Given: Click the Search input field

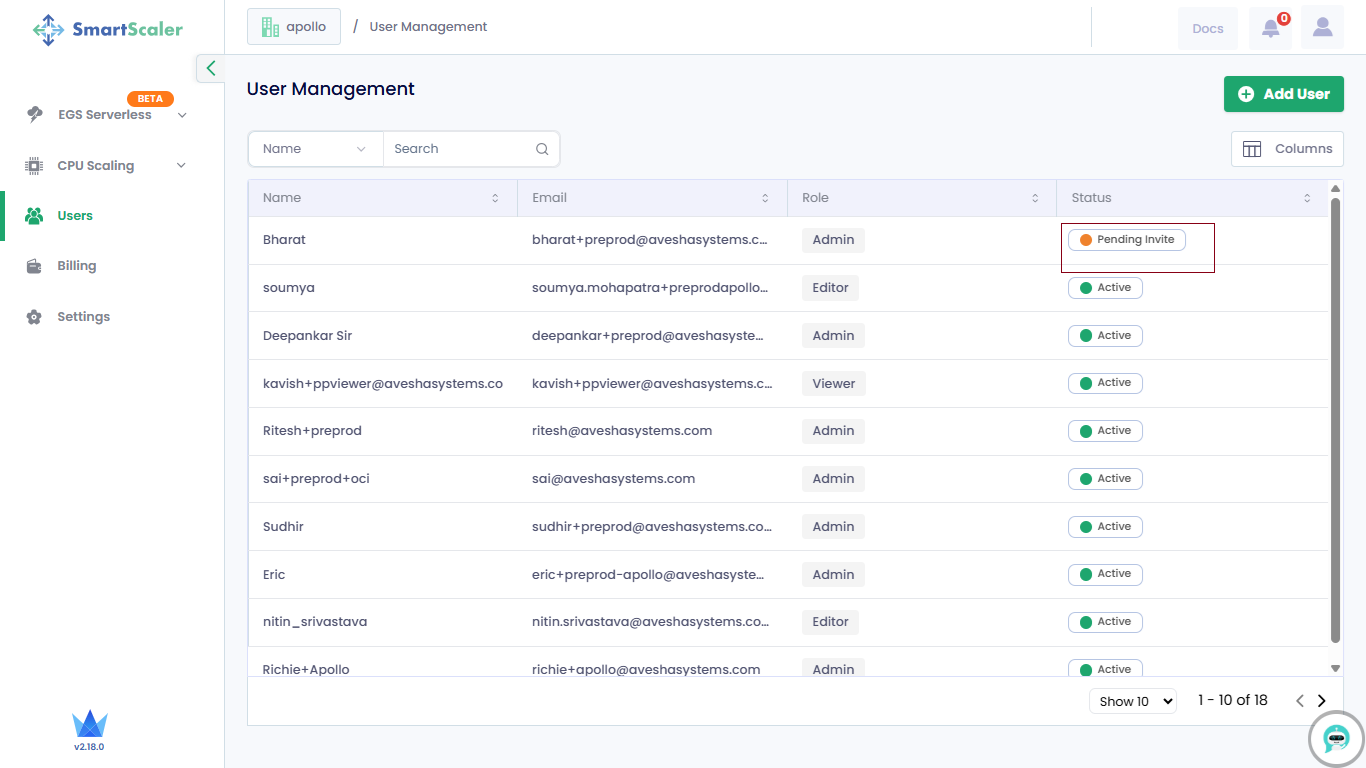Looking at the screenshot, I should (x=460, y=149).
